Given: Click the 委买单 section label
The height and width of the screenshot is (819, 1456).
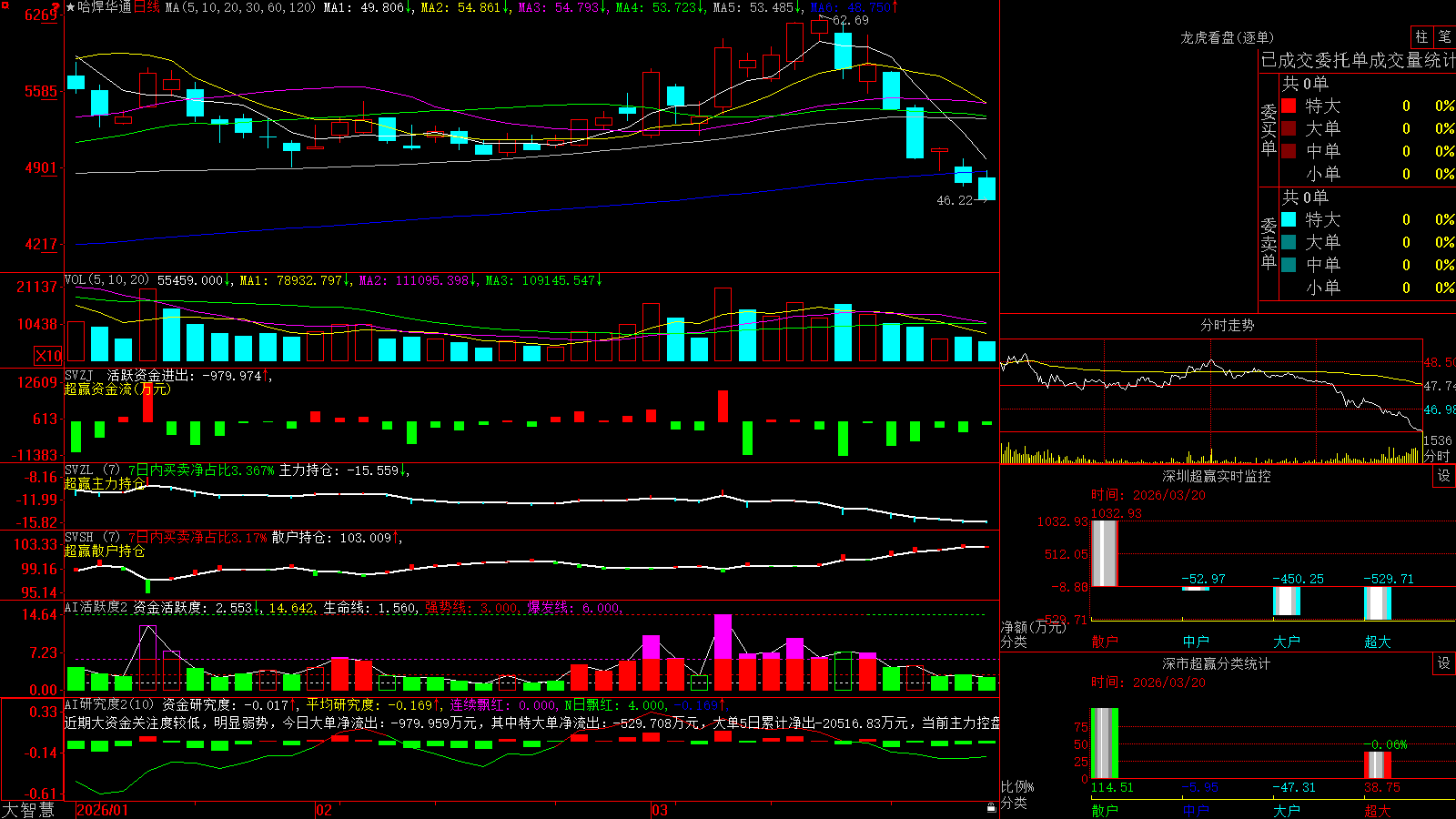Looking at the screenshot, I should coord(1269,130).
